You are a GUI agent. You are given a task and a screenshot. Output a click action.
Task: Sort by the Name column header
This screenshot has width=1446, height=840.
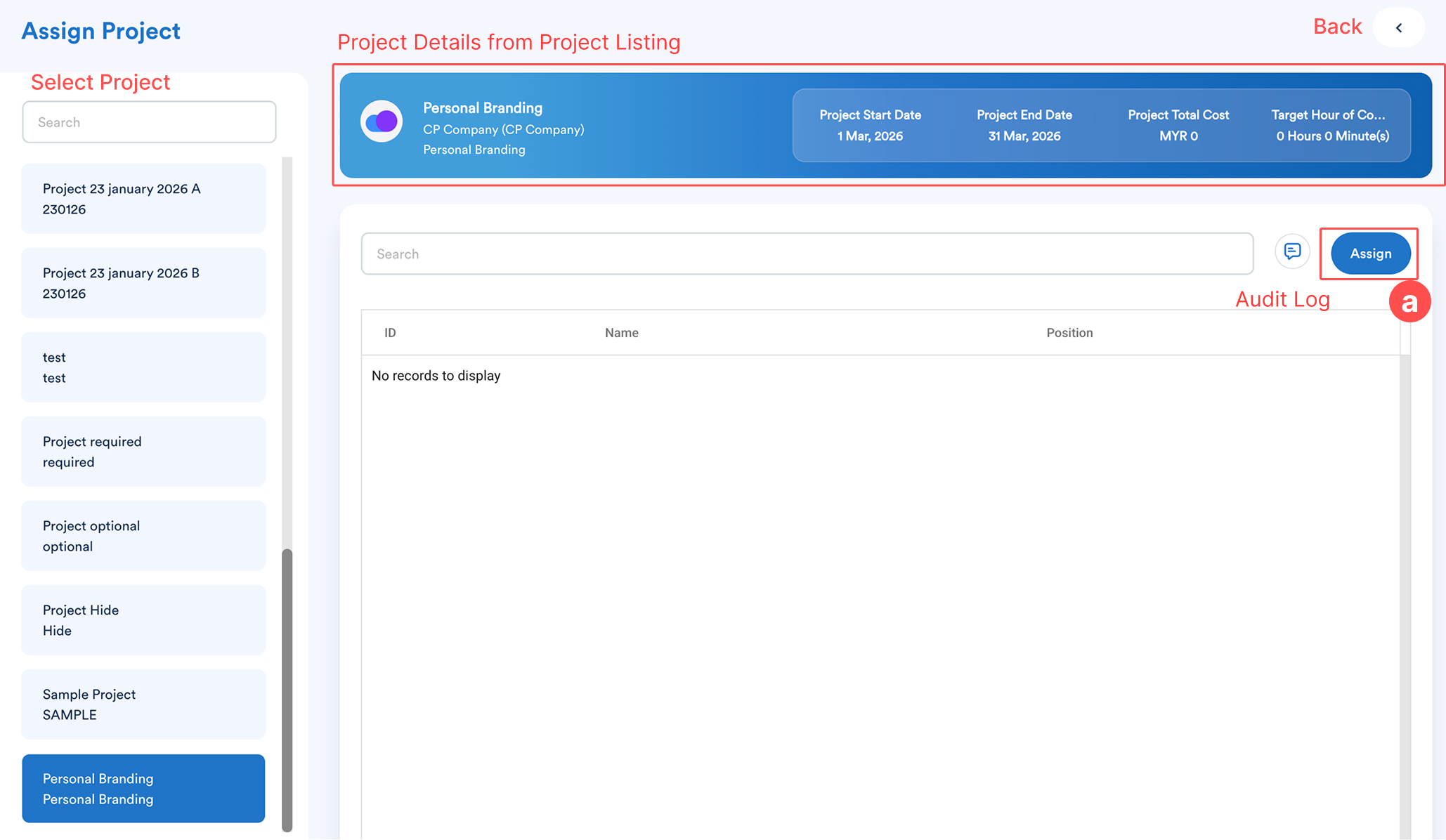click(x=621, y=333)
